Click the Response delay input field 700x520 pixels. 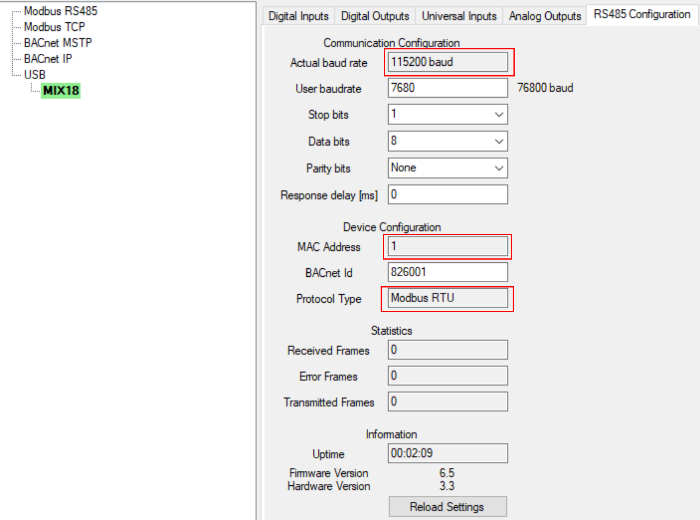(447, 194)
